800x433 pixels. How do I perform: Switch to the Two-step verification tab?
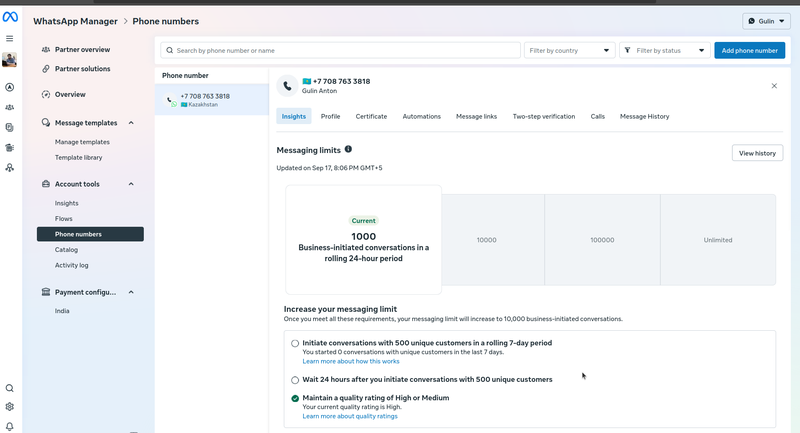(x=543, y=116)
